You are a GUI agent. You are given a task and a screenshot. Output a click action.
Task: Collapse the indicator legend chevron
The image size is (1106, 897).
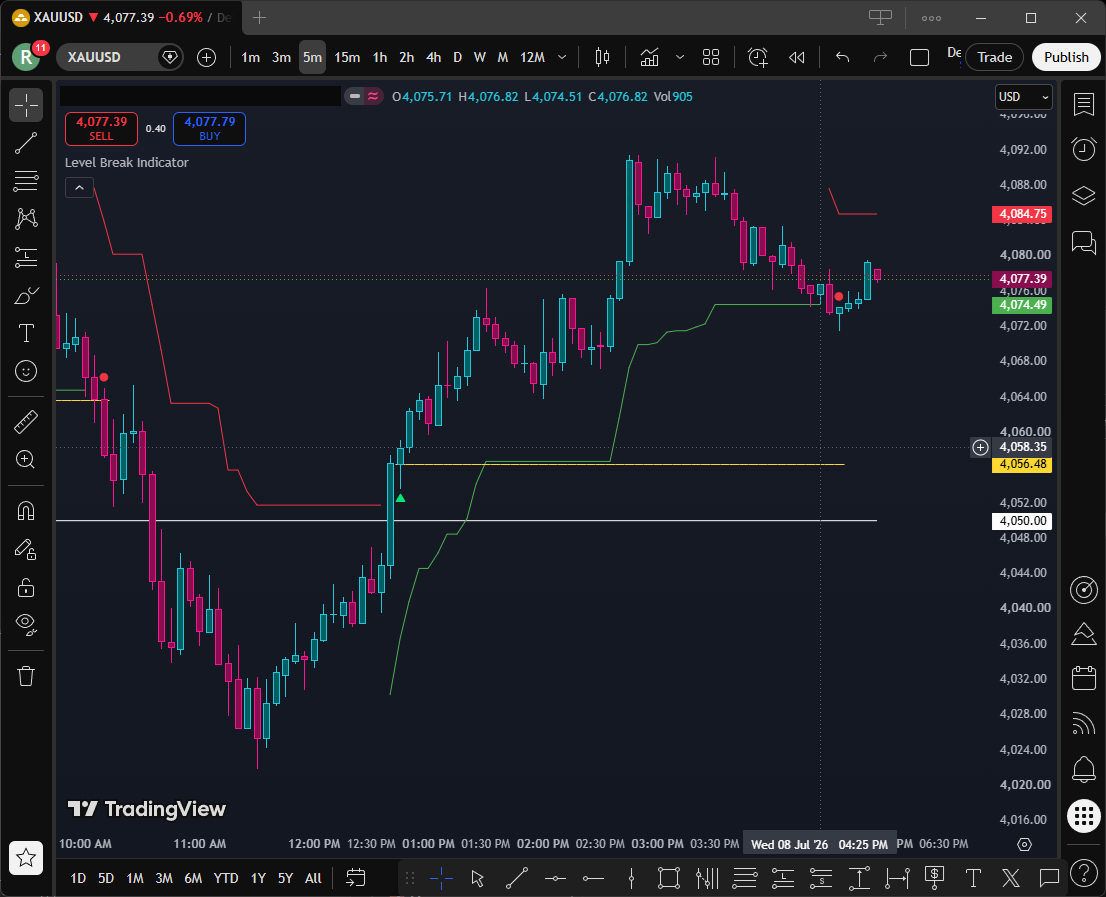[x=79, y=188]
